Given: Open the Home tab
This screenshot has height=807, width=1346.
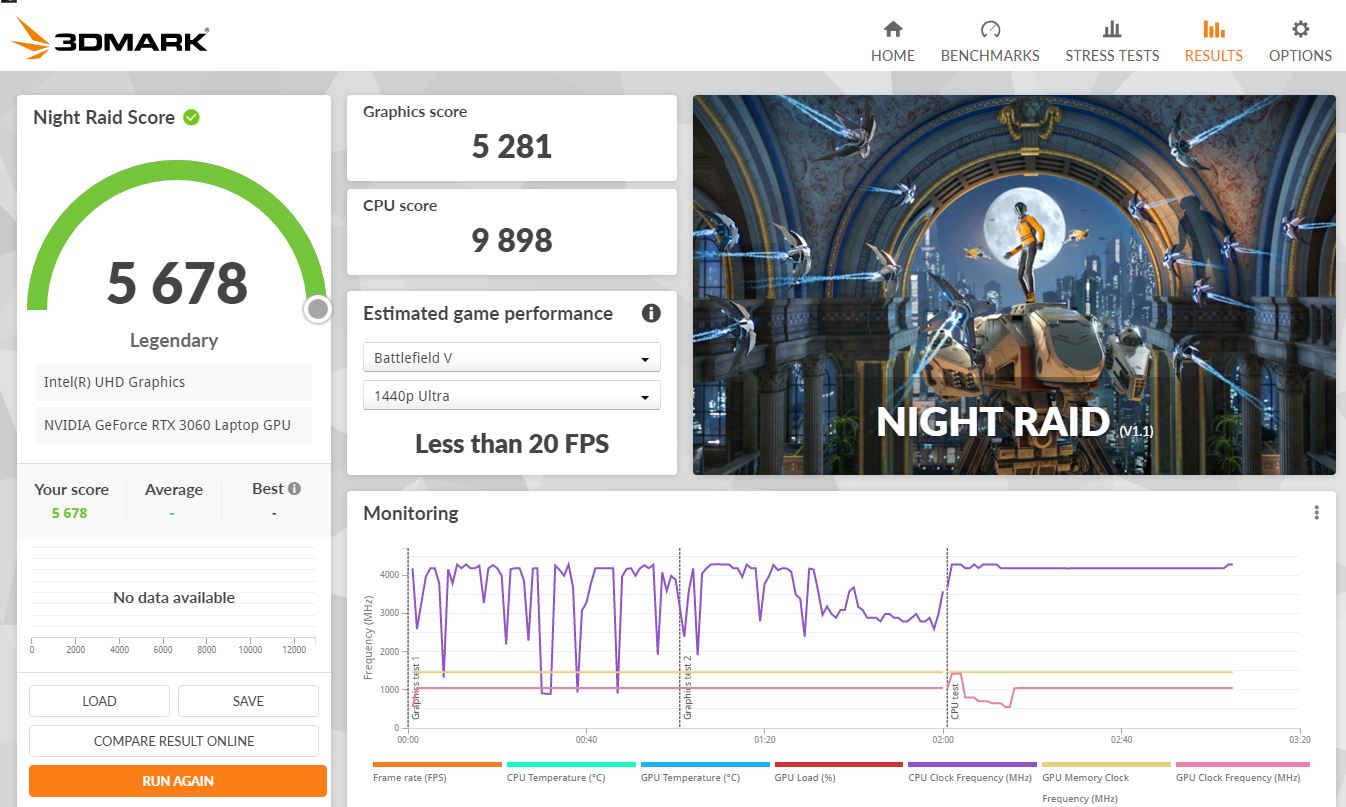Looking at the screenshot, I should [893, 42].
